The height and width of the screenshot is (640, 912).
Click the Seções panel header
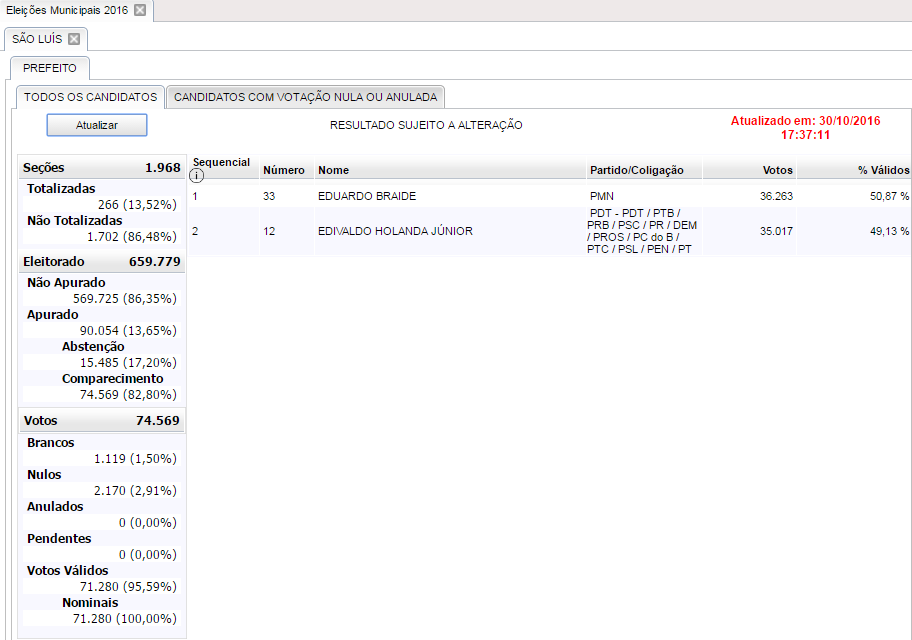point(102,168)
